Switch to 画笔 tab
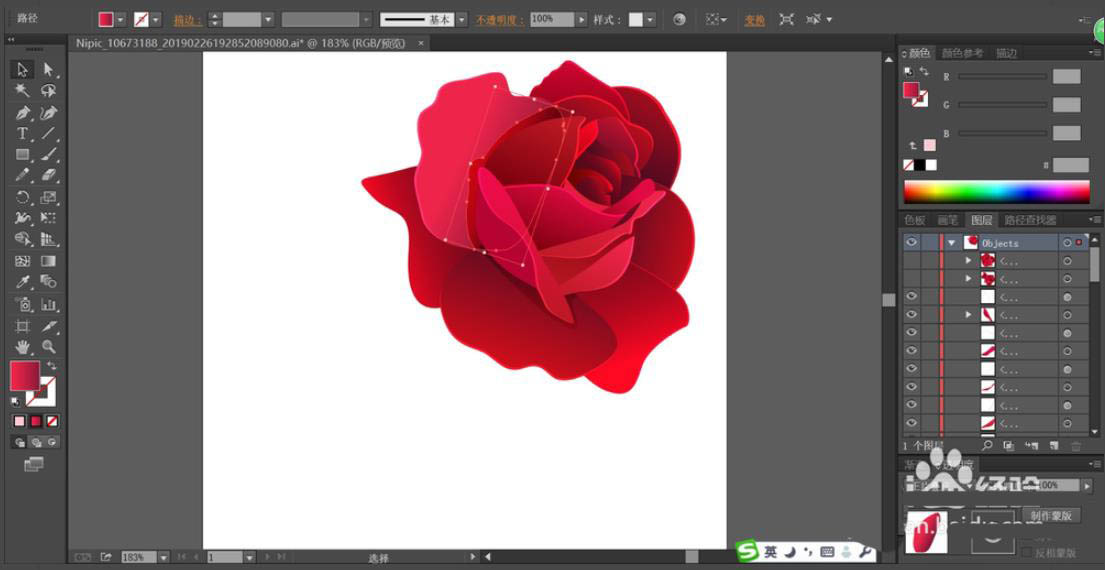The width and height of the screenshot is (1105, 570). click(948, 221)
